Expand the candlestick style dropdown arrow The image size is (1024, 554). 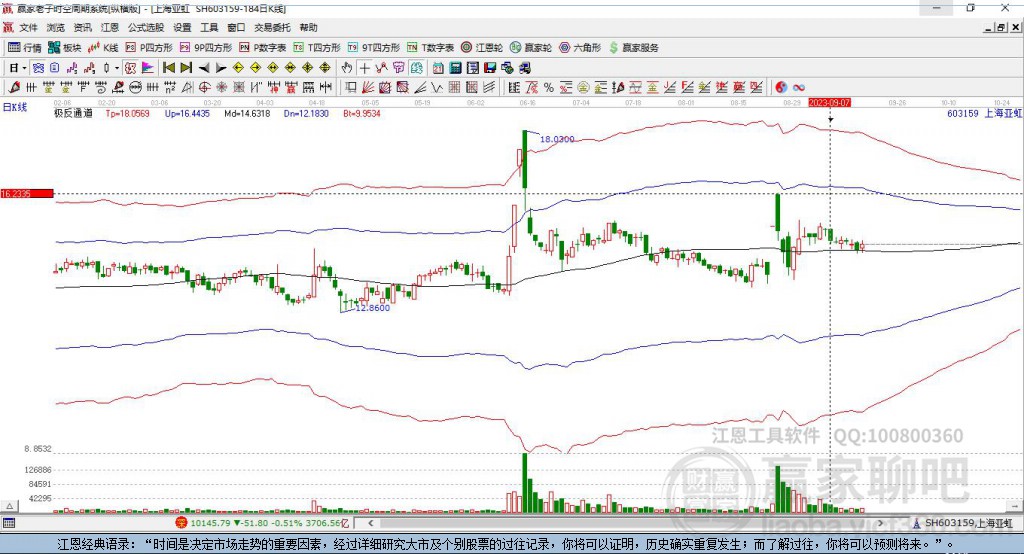[x=117, y=68]
